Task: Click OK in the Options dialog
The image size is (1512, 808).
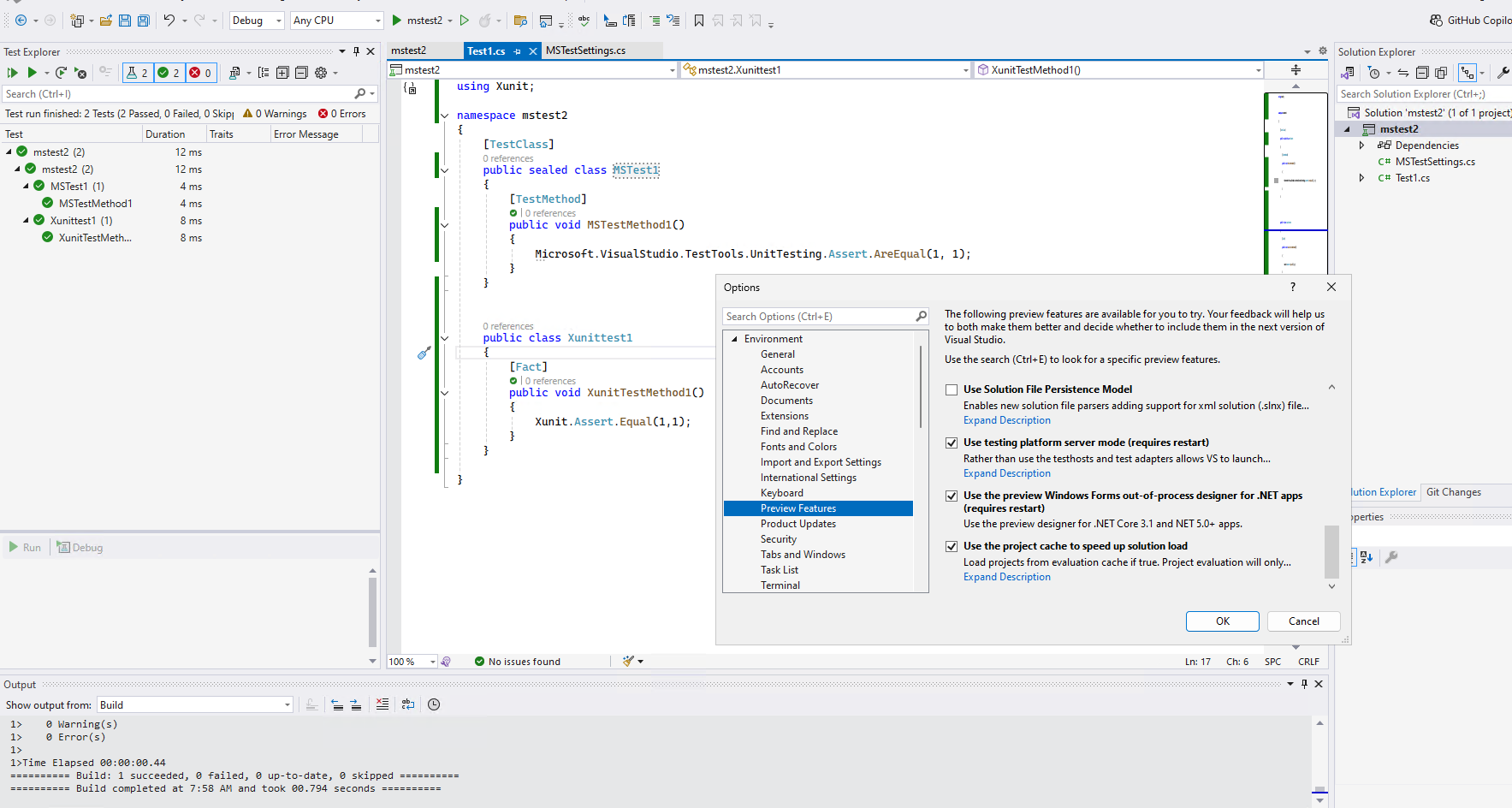Action: tap(1222, 621)
